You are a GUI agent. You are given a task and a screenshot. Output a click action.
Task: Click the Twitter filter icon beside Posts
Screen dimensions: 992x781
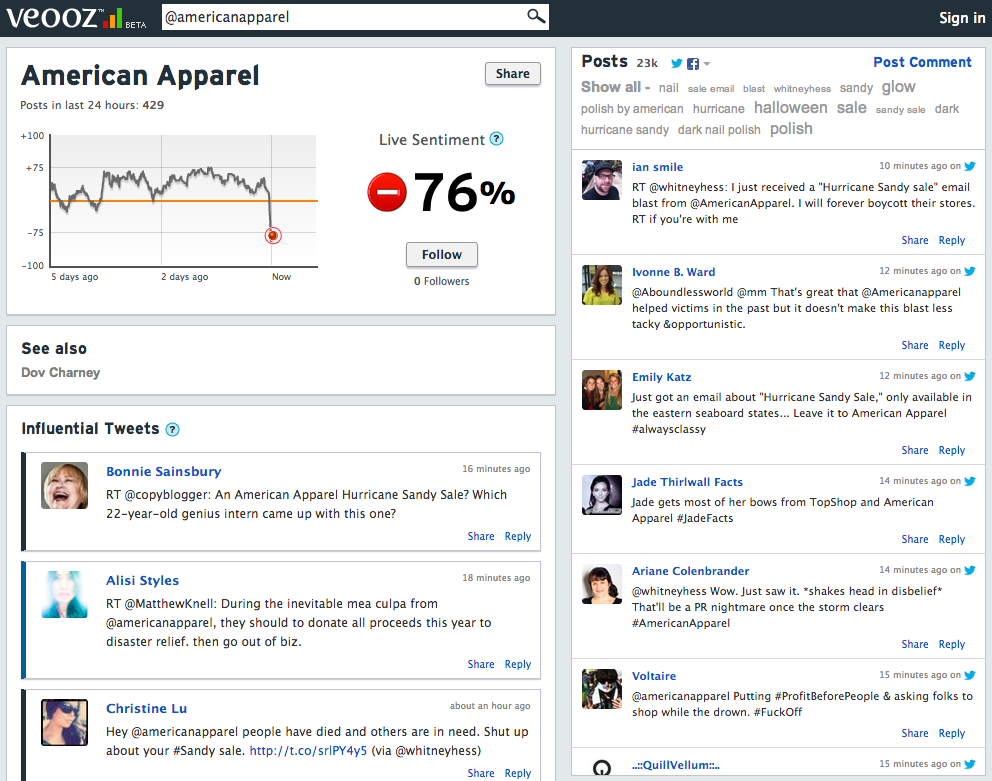click(x=677, y=63)
